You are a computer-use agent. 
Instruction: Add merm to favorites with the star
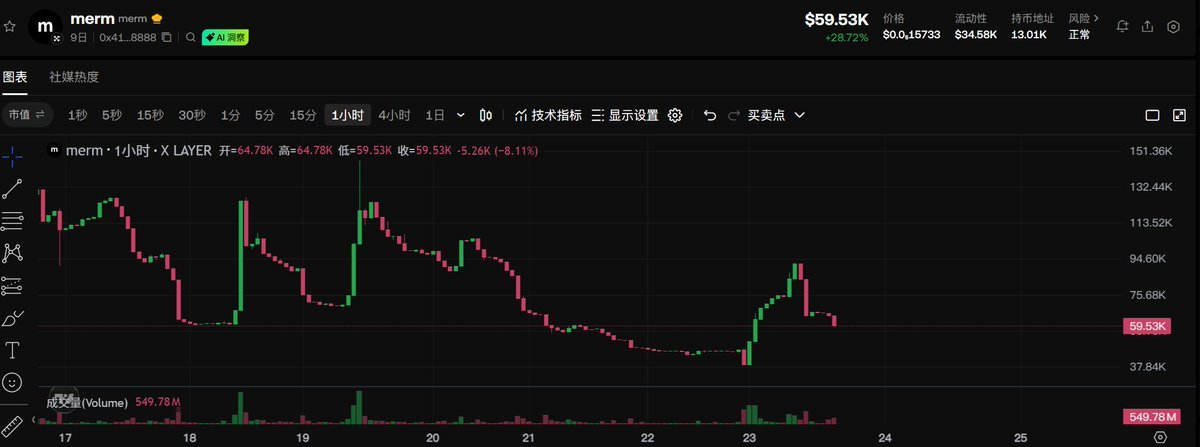10,27
